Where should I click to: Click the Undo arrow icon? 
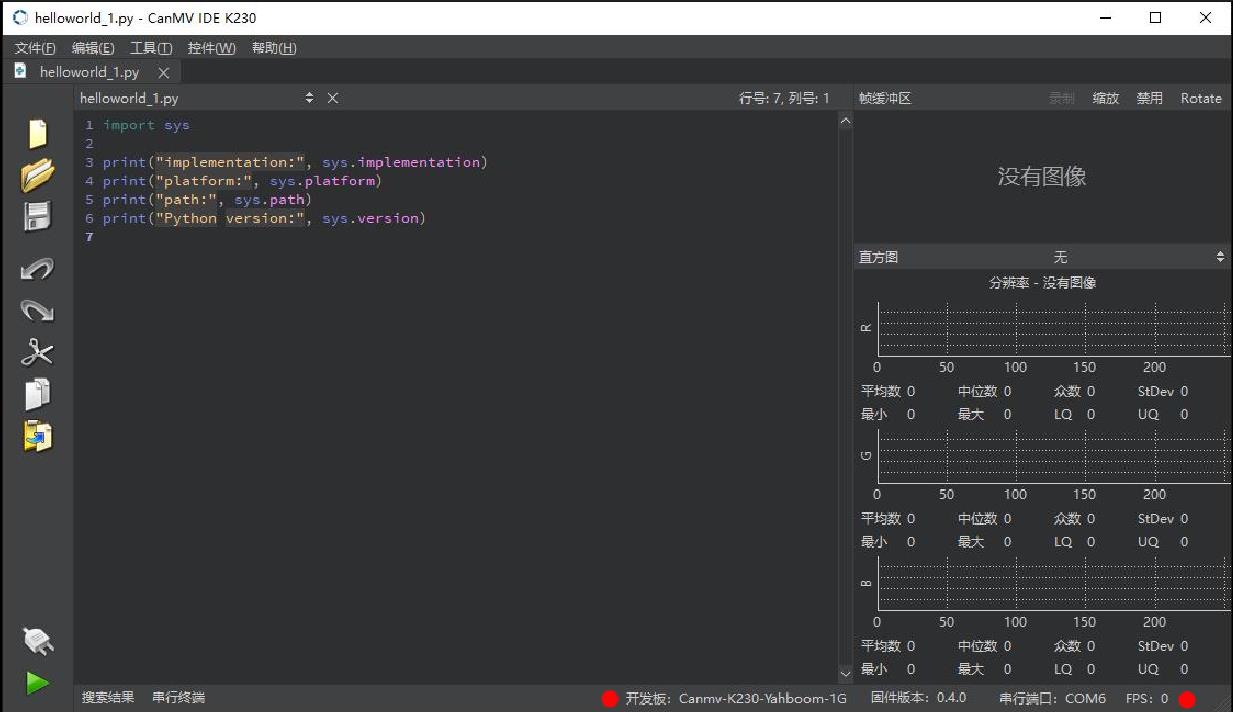coord(37,269)
